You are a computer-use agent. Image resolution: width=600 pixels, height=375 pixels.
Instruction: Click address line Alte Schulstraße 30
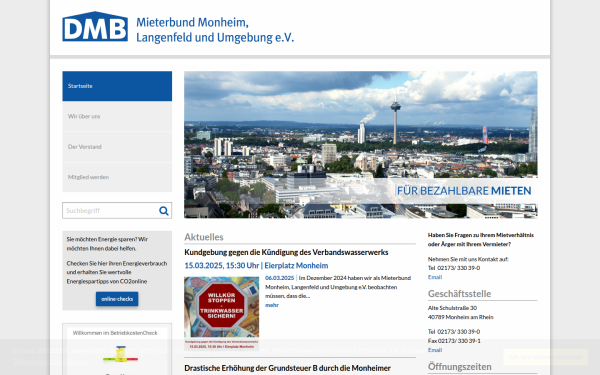pyautogui.click(x=452, y=308)
